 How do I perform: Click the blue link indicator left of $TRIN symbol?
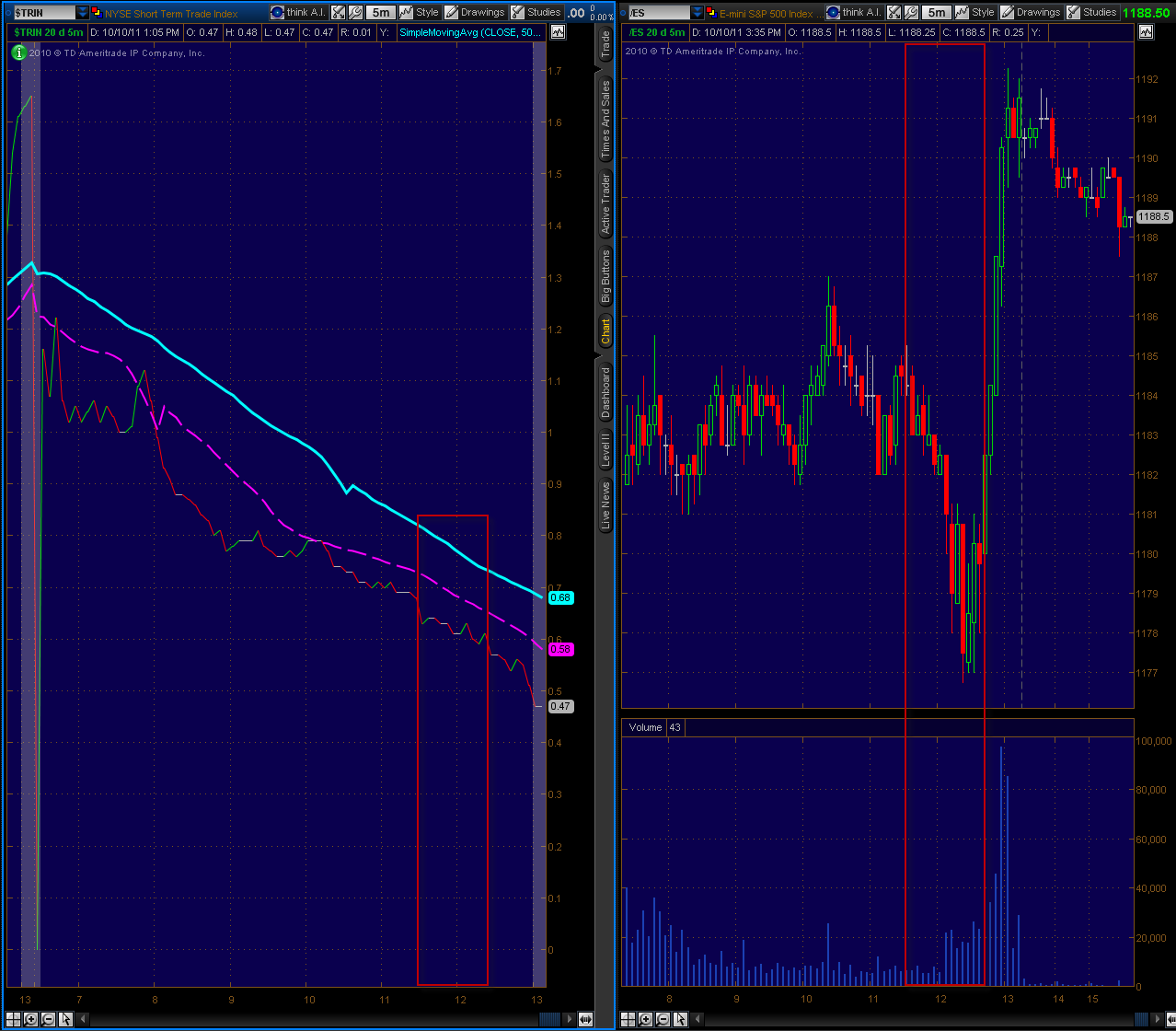8,13
